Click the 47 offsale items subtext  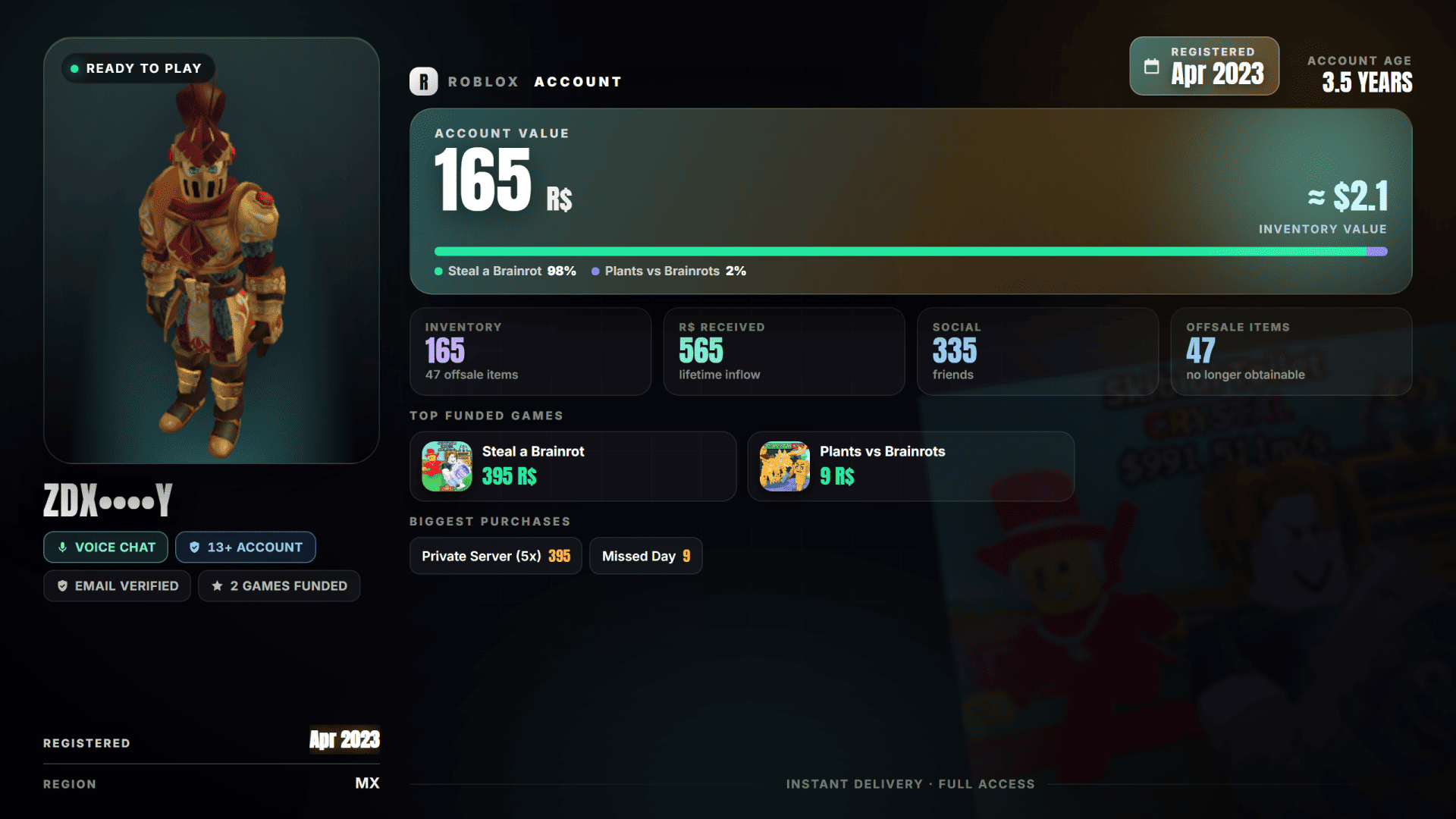point(472,375)
